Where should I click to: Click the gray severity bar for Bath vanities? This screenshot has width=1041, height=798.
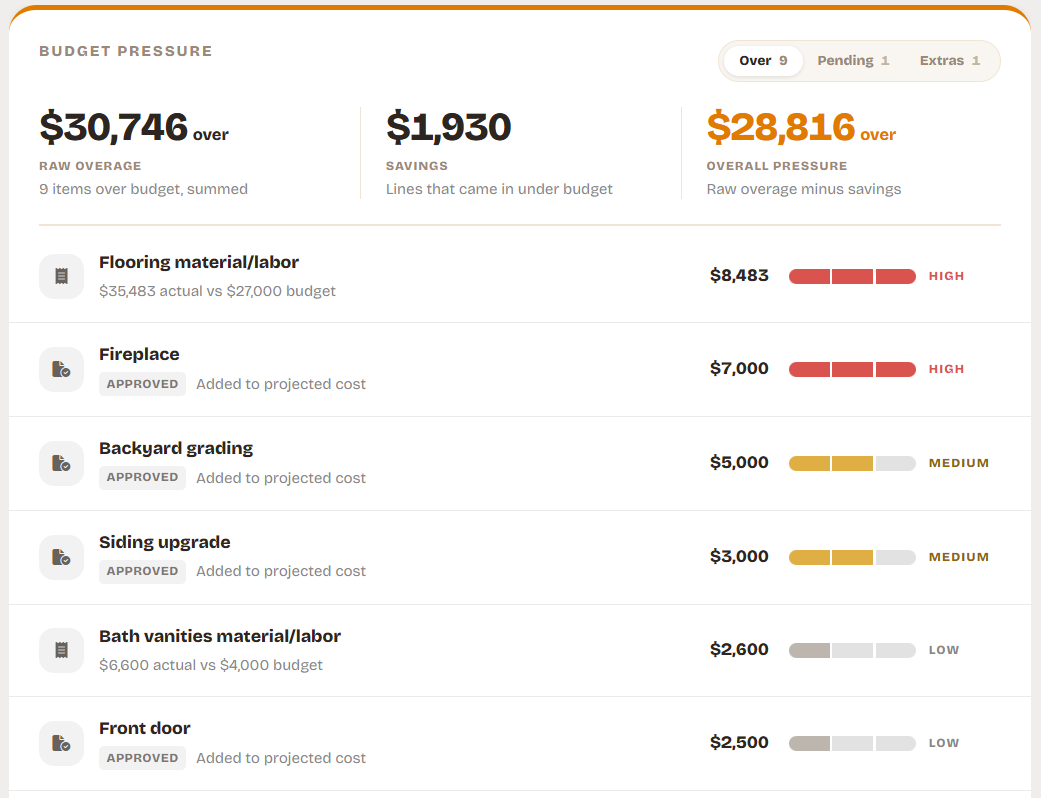(852, 650)
